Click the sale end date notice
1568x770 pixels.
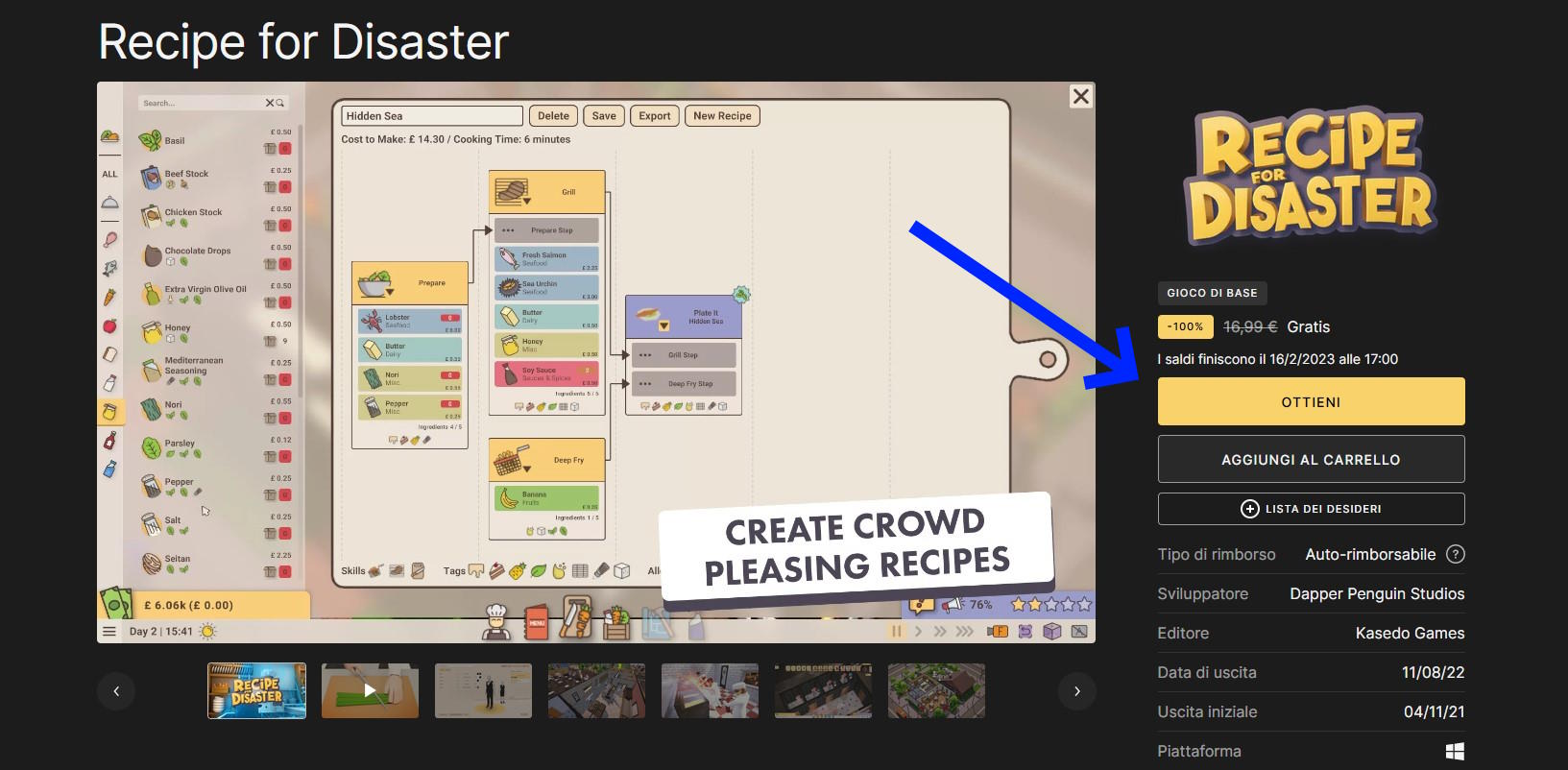1278,359
